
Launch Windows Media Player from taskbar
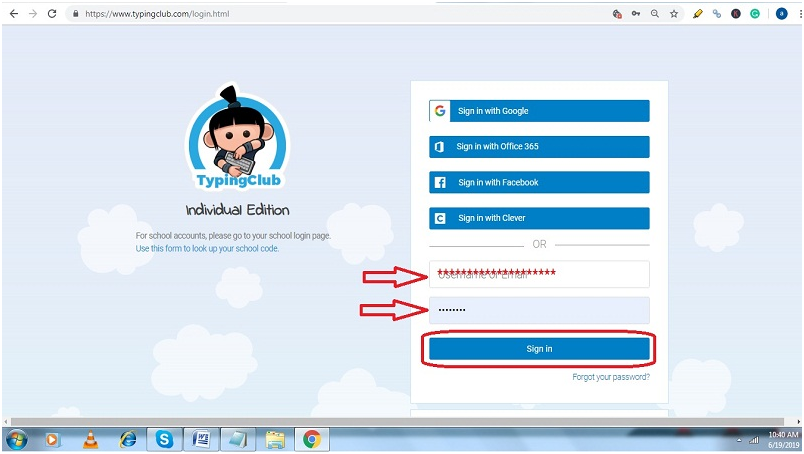52,440
